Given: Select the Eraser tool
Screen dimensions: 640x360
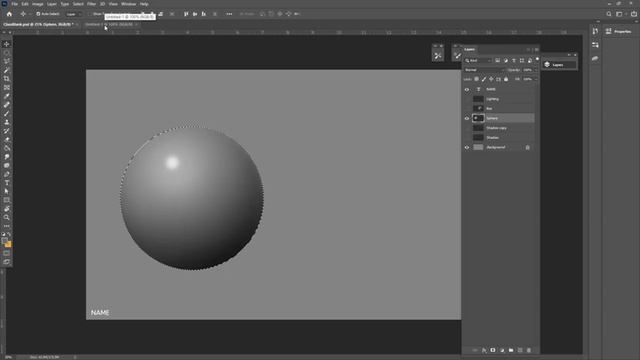Looking at the screenshot, I should pos(7,140).
